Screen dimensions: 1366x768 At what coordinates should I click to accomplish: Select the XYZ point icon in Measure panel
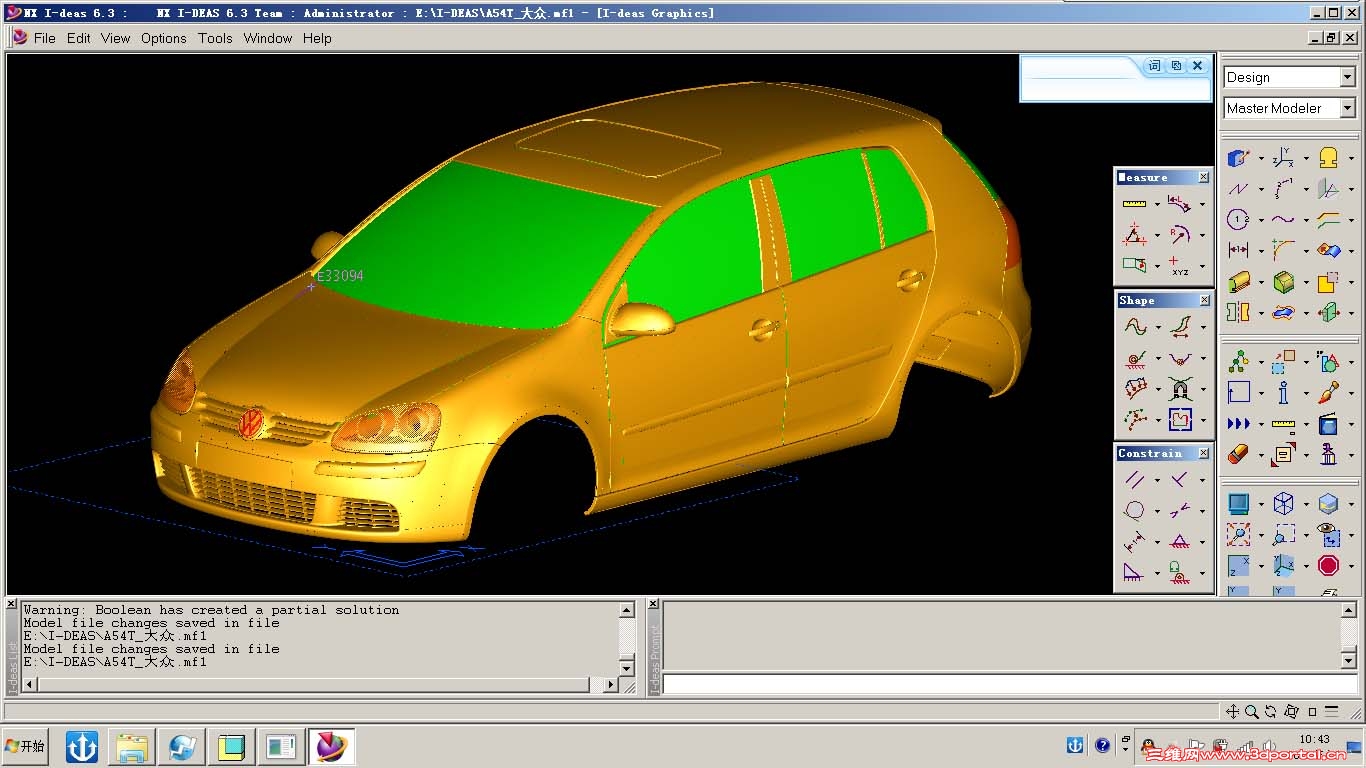click(1179, 265)
